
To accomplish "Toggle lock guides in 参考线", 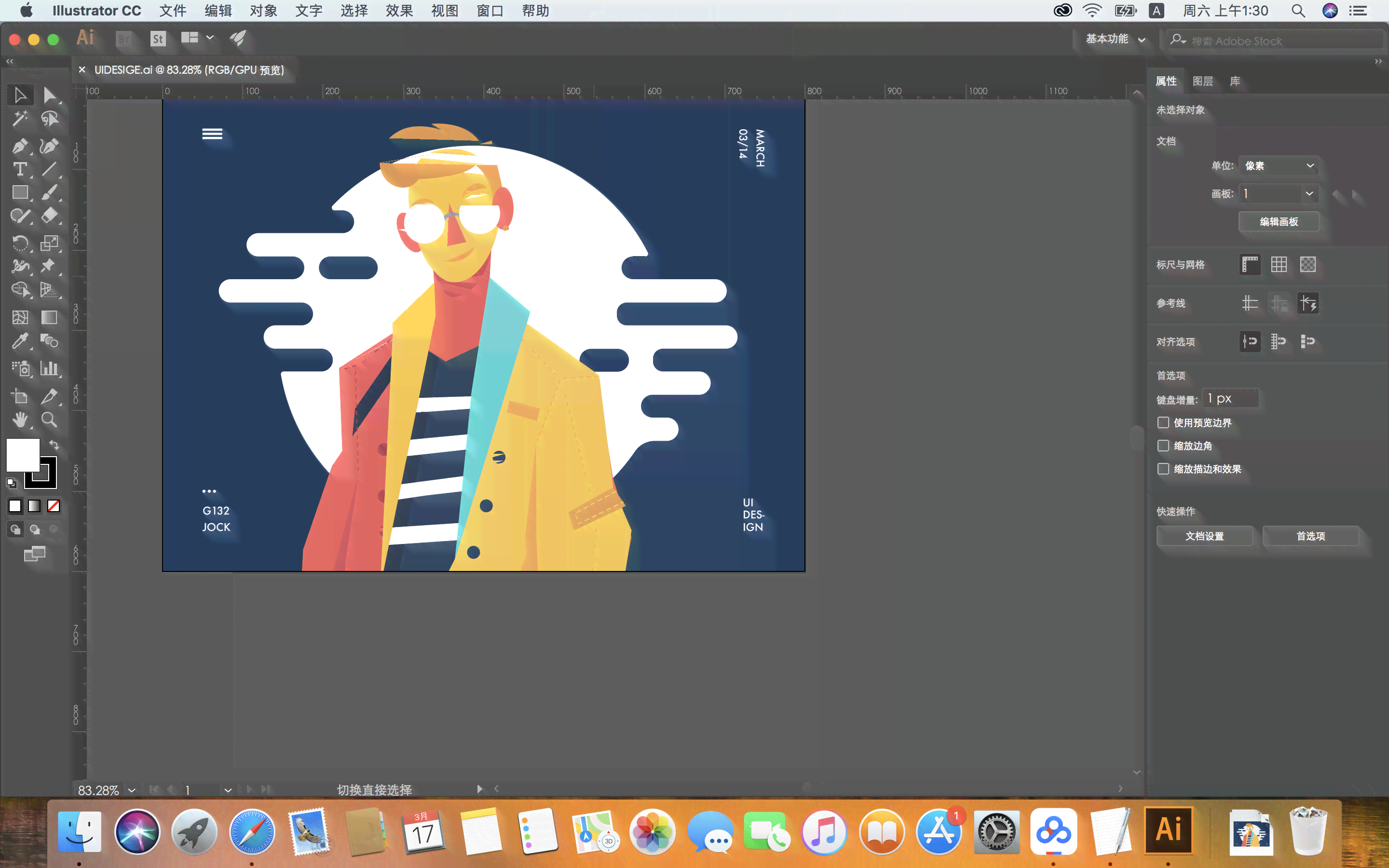I will [x=1279, y=303].
